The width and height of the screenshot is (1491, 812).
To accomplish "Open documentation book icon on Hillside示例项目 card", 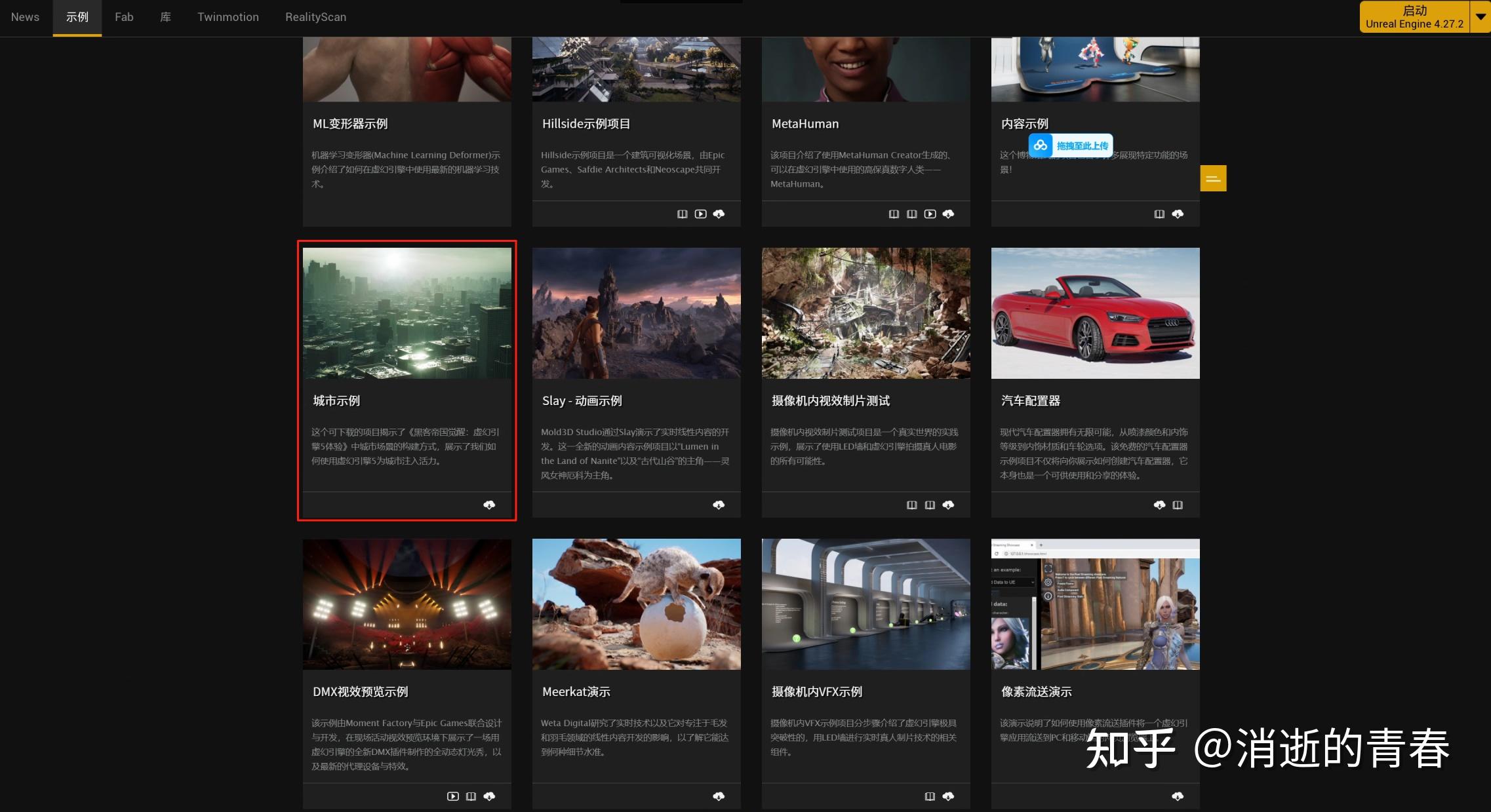I will click(x=682, y=214).
